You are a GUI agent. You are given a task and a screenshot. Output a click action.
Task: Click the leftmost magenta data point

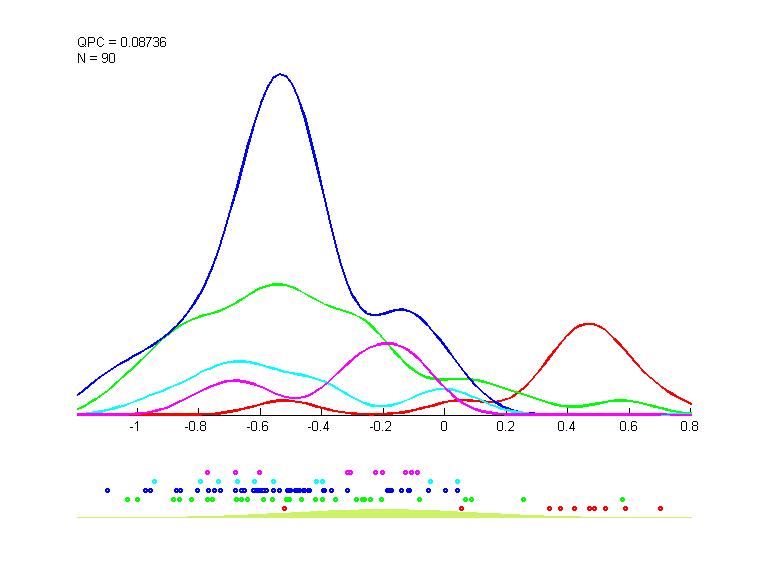[207, 471]
